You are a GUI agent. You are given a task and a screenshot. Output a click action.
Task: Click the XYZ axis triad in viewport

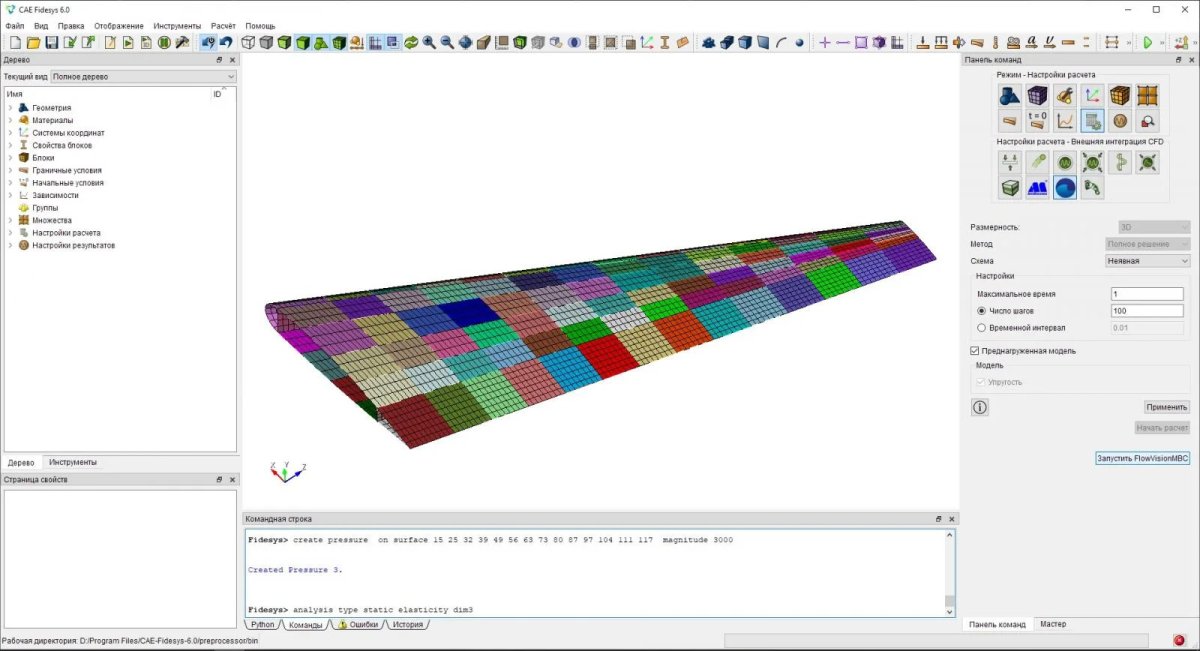[288, 472]
